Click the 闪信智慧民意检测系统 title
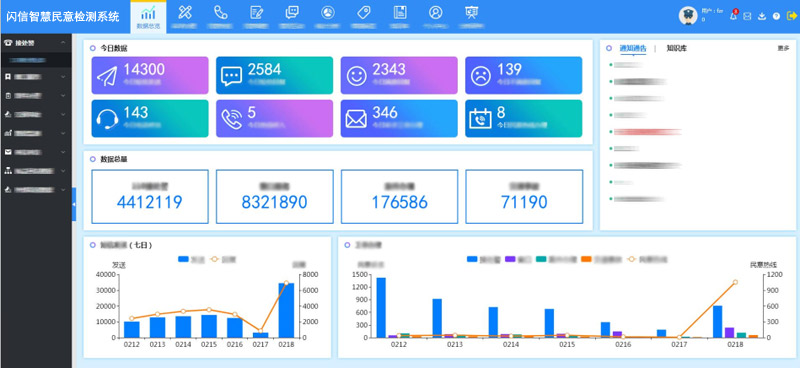 pos(63,16)
